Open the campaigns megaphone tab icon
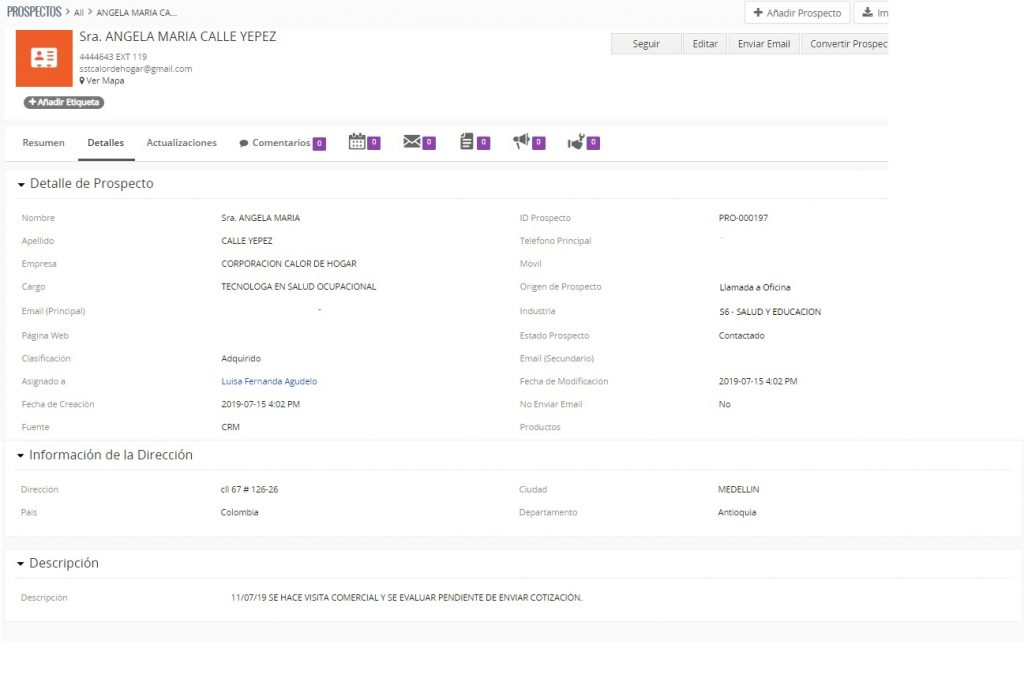 click(521, 142)
